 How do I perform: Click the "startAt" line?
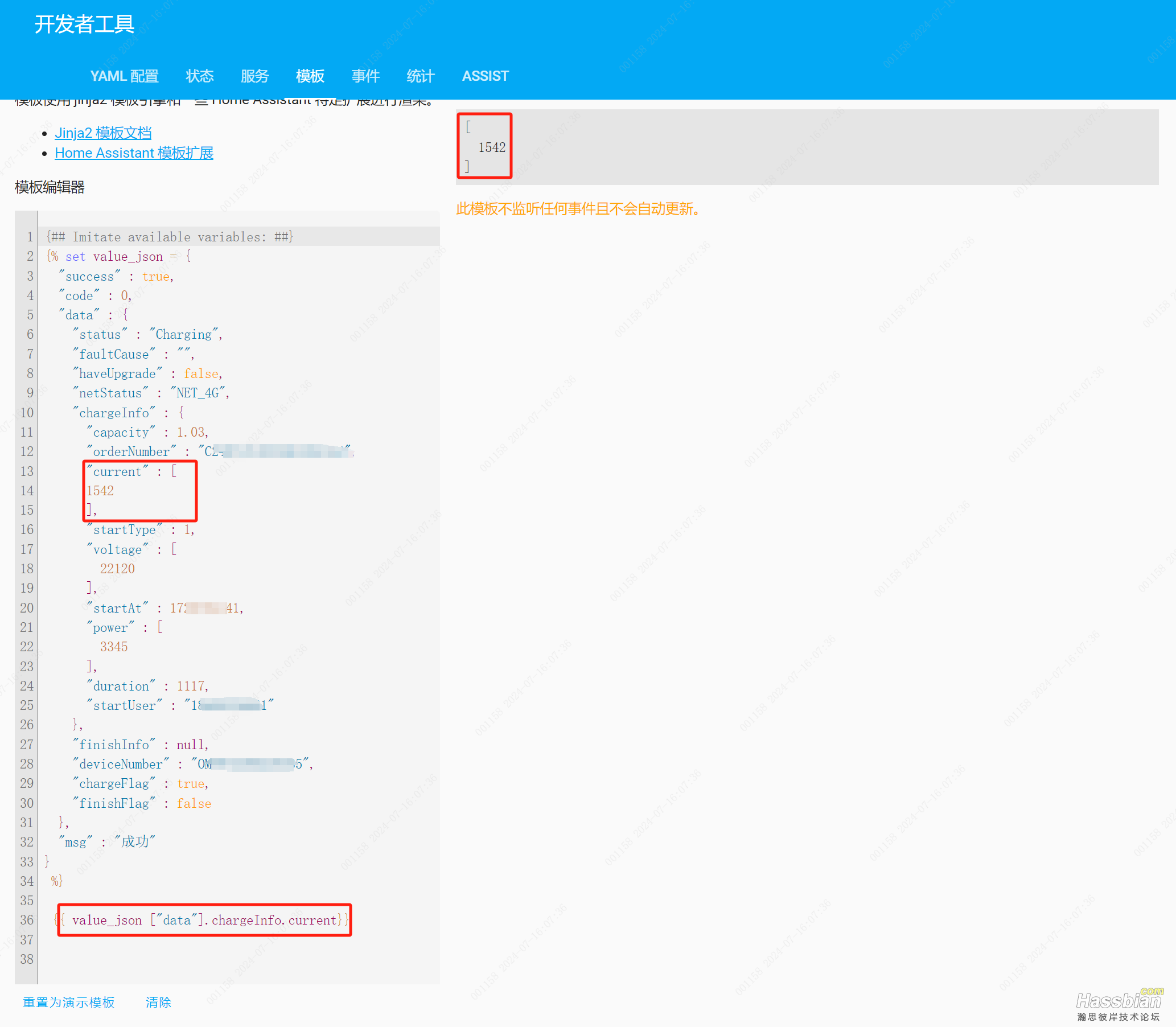point(165,607)
